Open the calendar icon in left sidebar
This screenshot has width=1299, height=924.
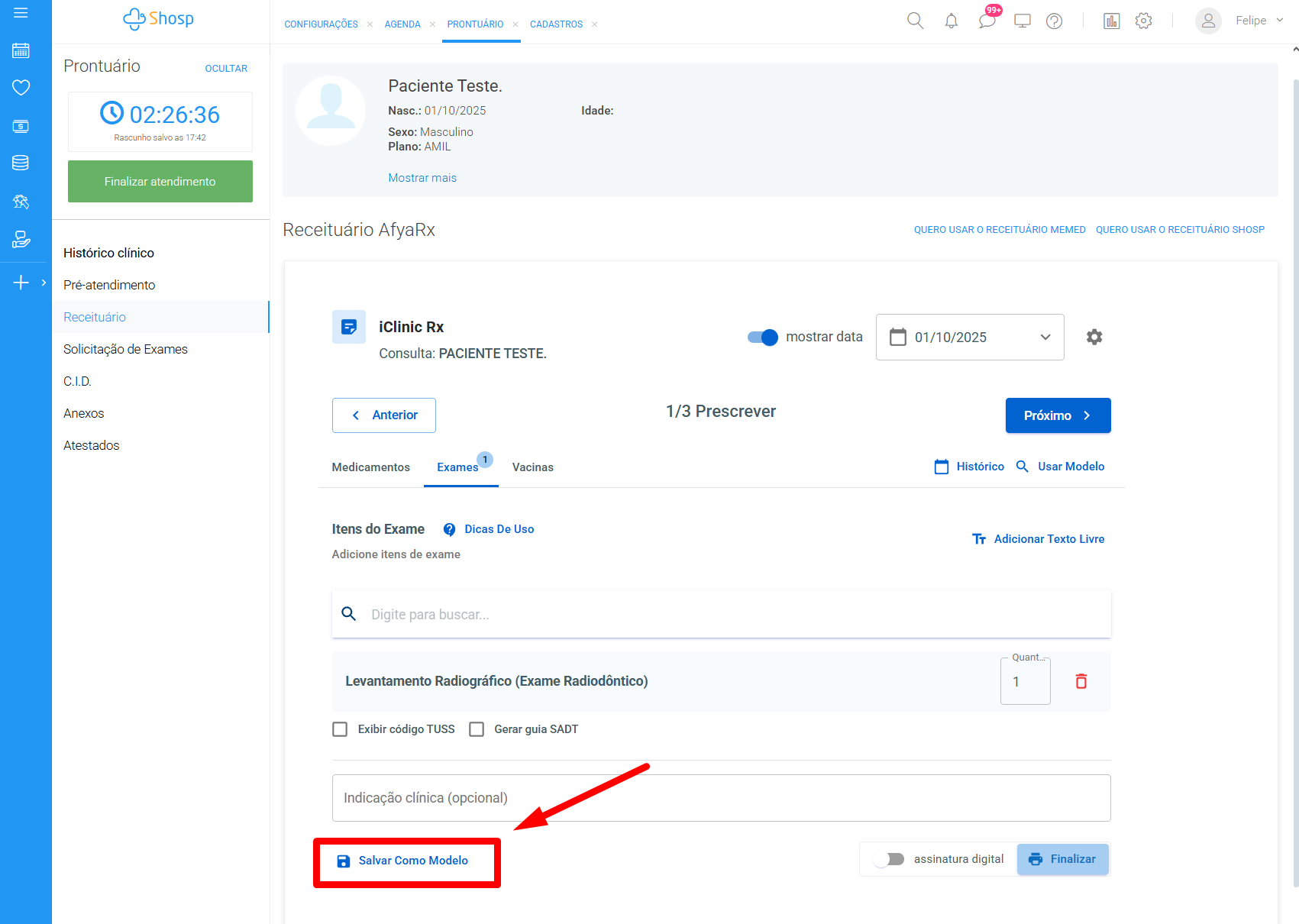[x=21, y=51]
